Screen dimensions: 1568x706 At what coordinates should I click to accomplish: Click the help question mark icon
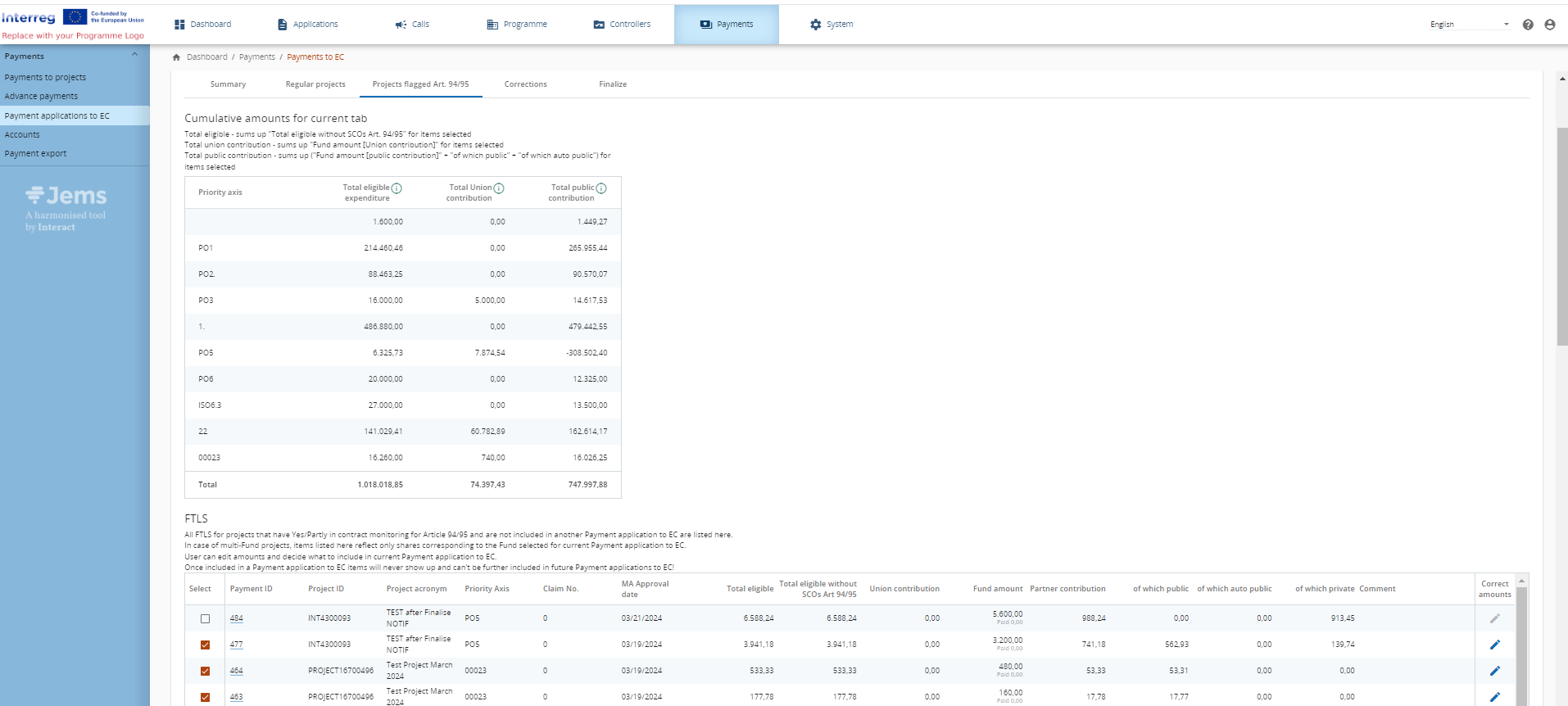[x=1528, y=25]
